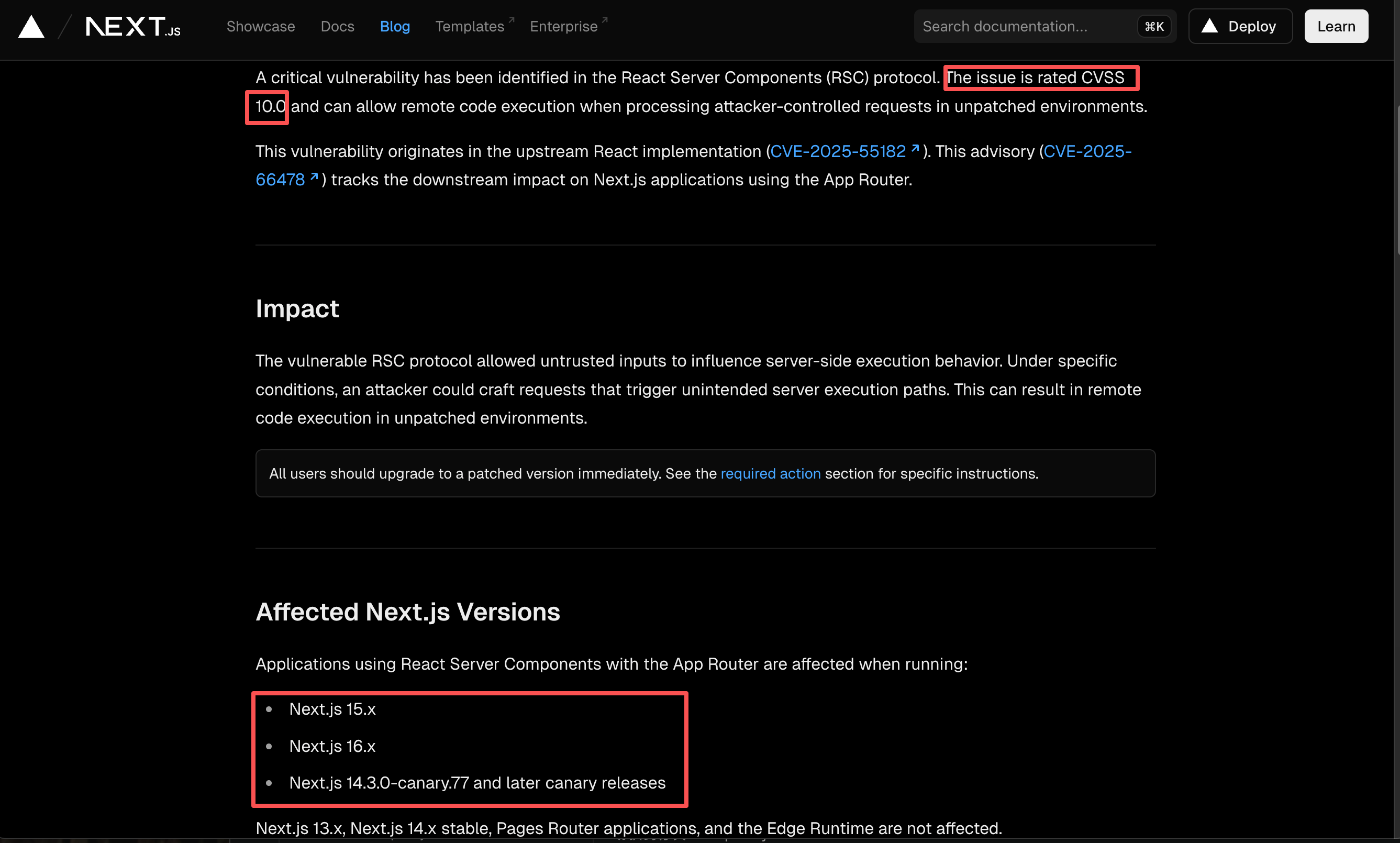
Task: Click the "Applications using React Server Components" line
Action: [612, 663]
